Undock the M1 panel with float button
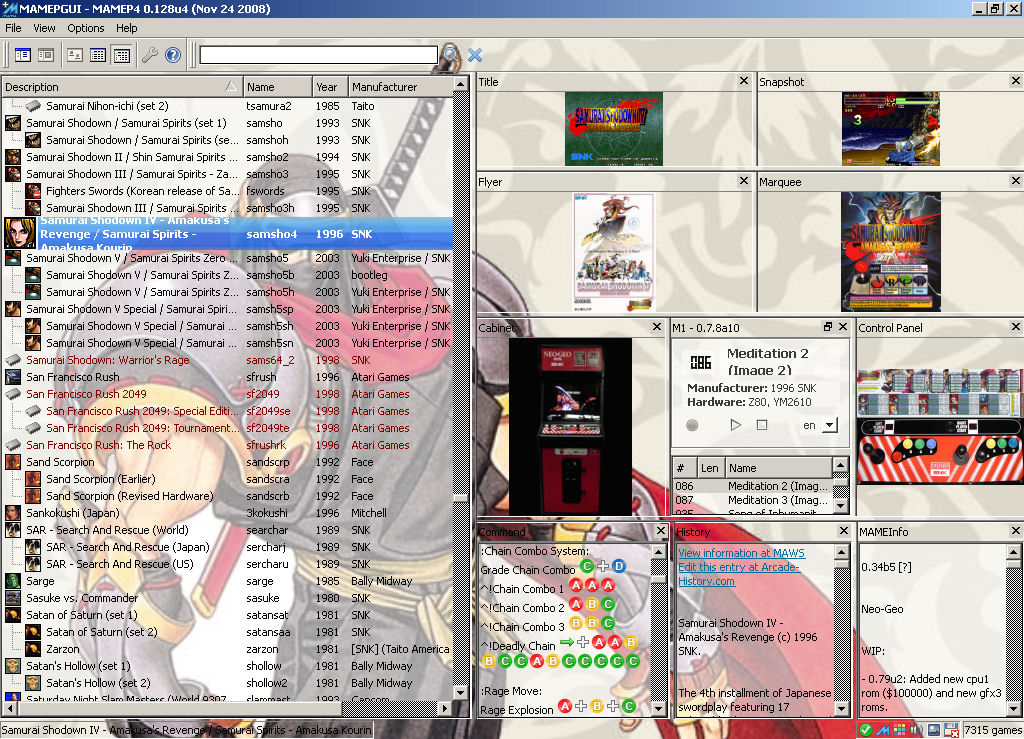Viewport: 1024px width, 739px height. 827,327
